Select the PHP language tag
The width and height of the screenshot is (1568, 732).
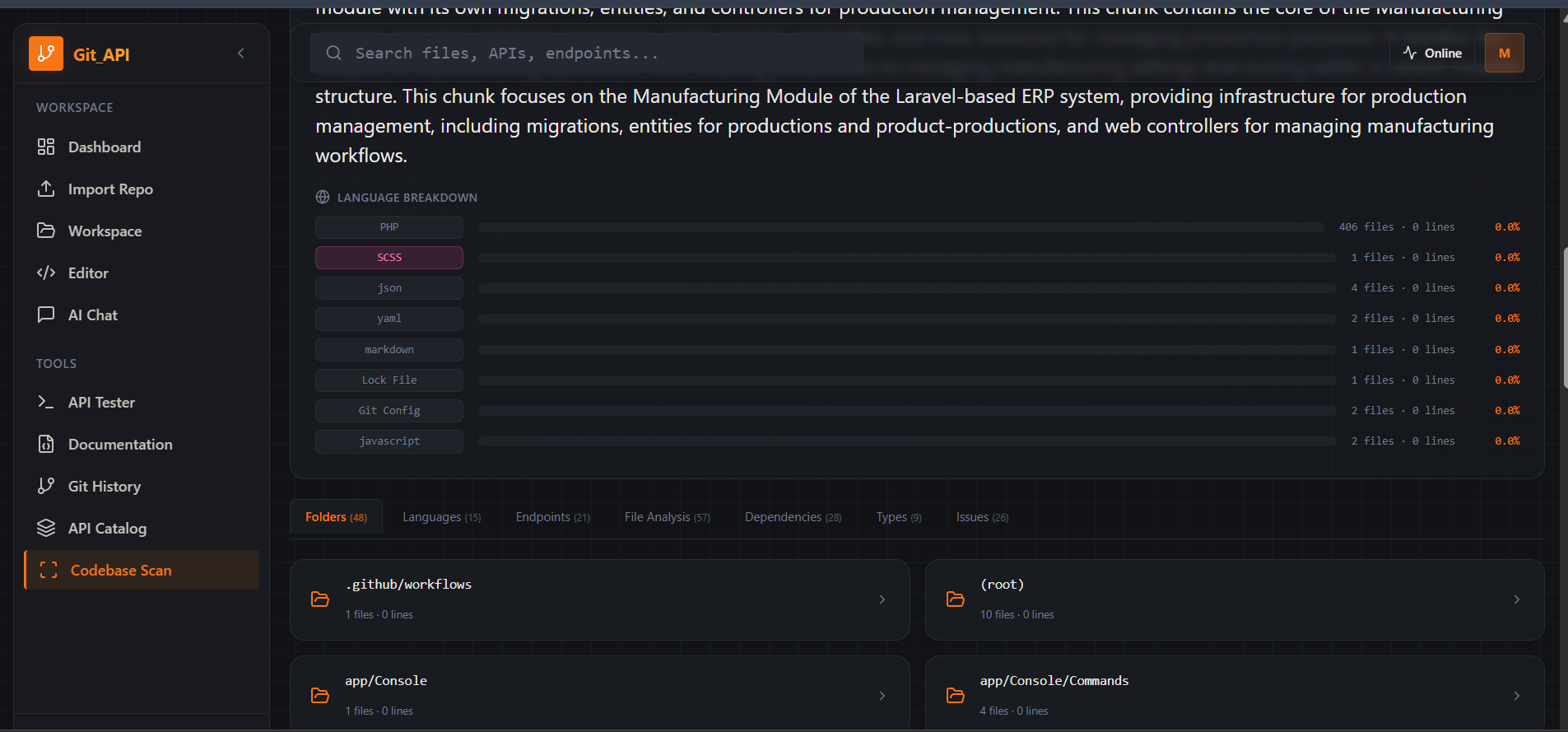pyautogui.click(x=389, y=227)
